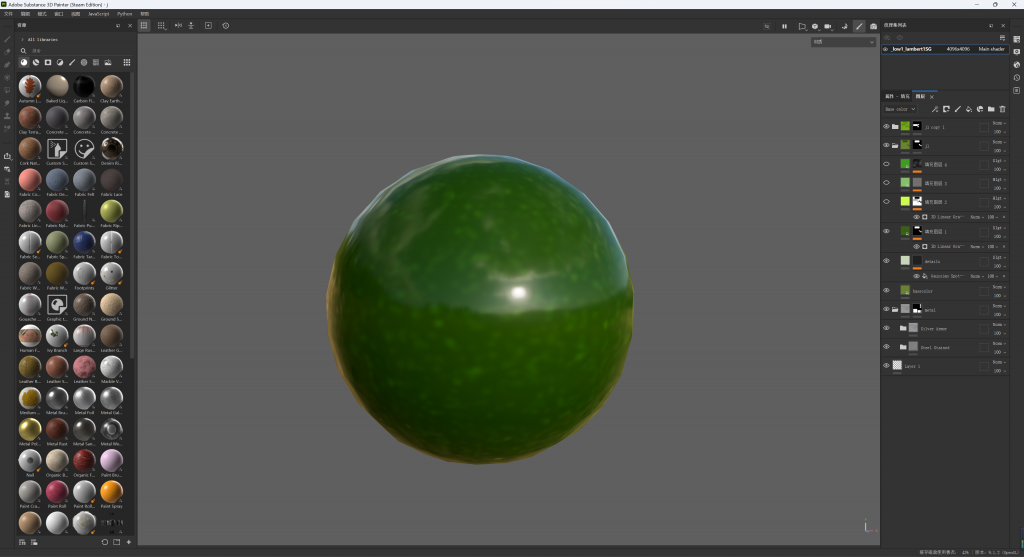Open the first menu in the menu bar
This screenshot has width=1024, height=557.
click(x=8, y=14)
